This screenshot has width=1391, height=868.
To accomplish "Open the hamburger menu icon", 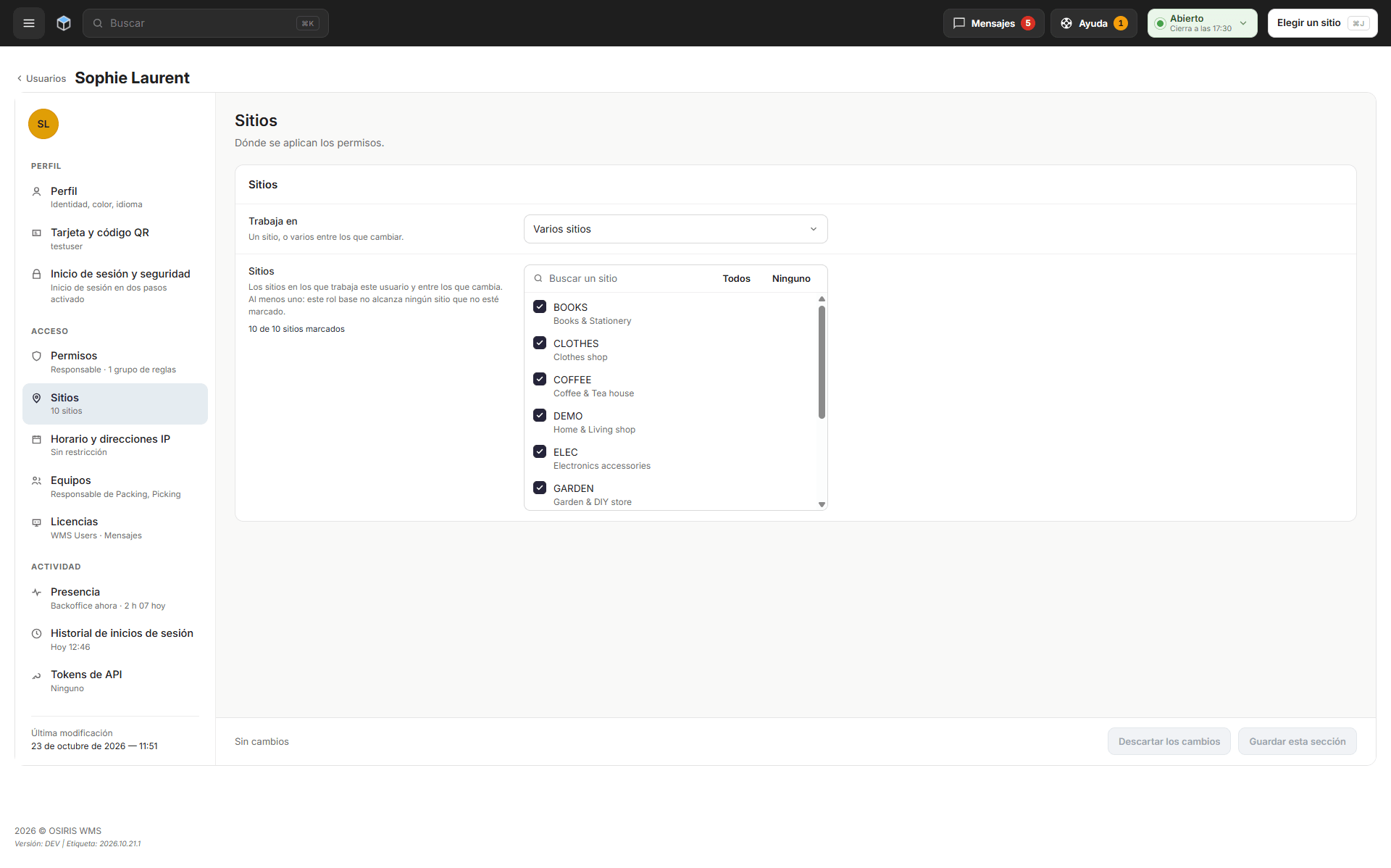I will [x=29, y=23].
